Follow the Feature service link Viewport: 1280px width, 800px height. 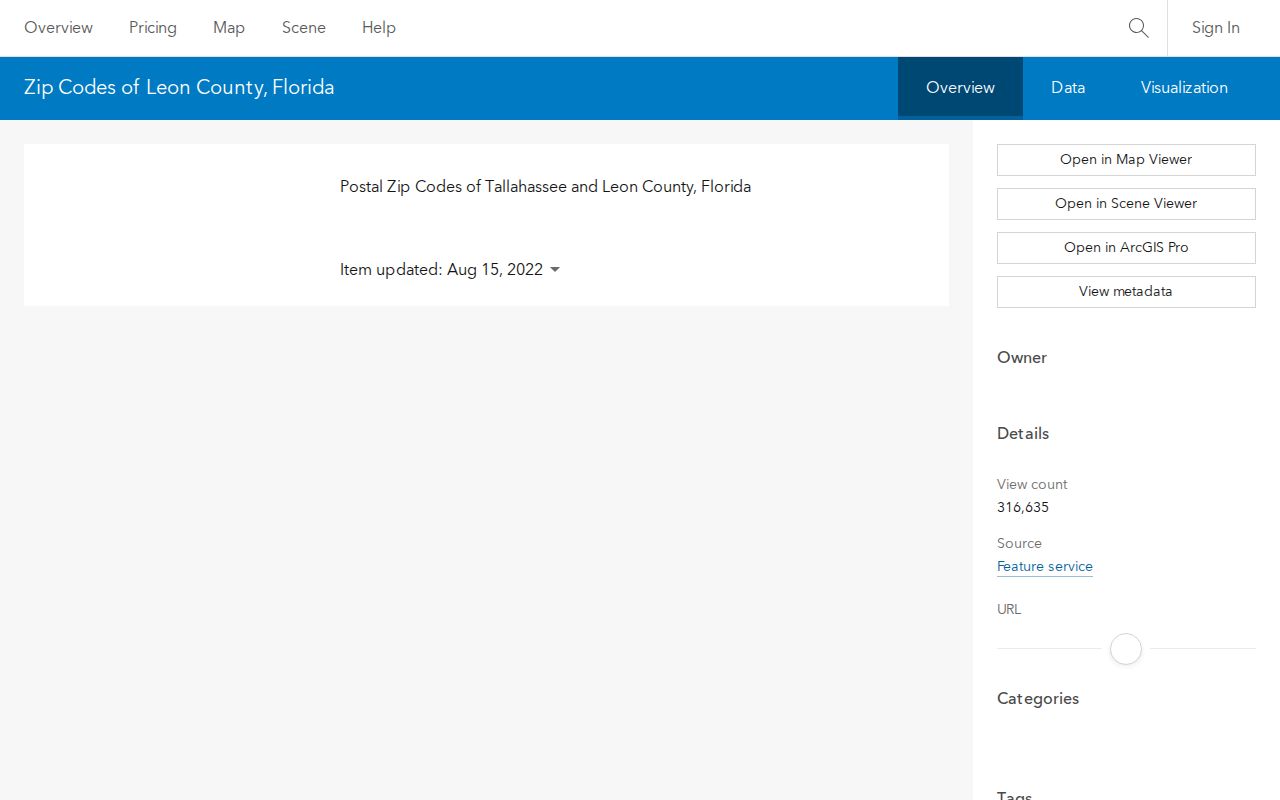(x=1045, y=566)
